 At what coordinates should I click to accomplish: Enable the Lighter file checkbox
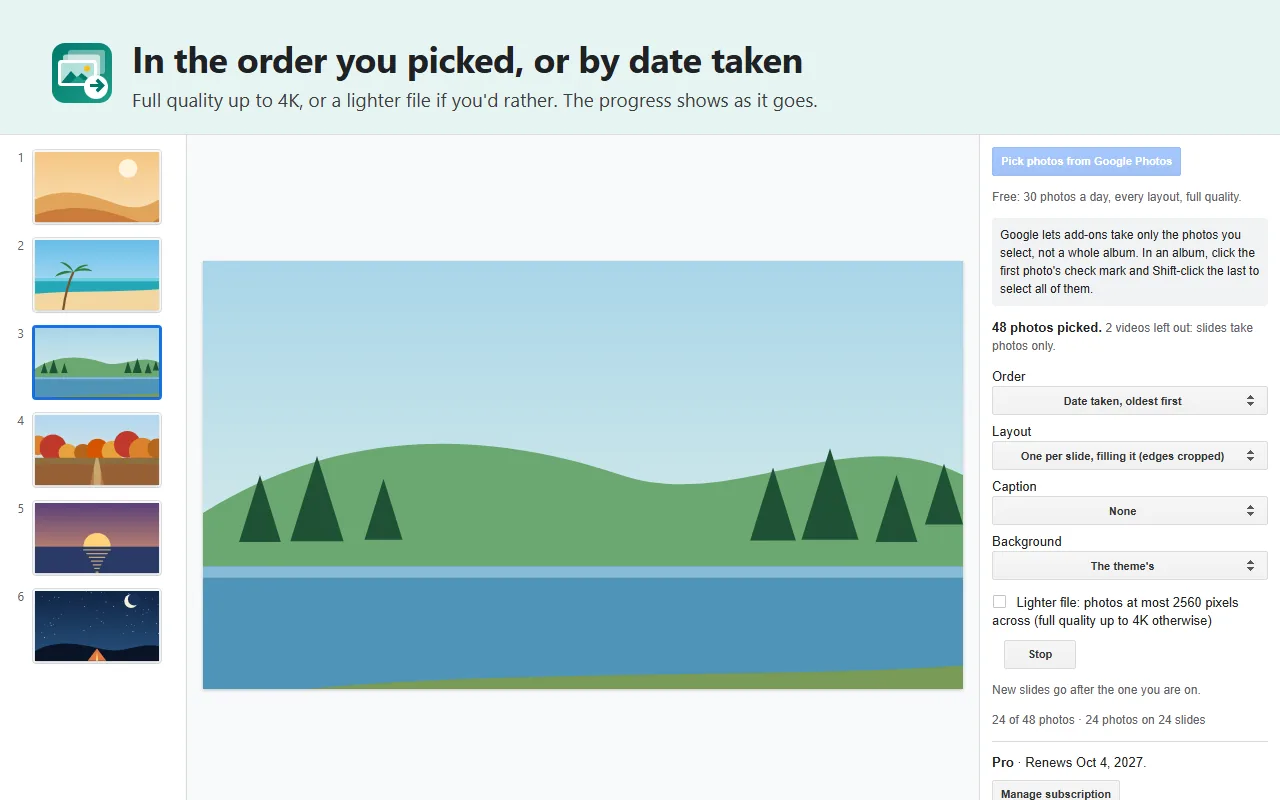[999, 602]
